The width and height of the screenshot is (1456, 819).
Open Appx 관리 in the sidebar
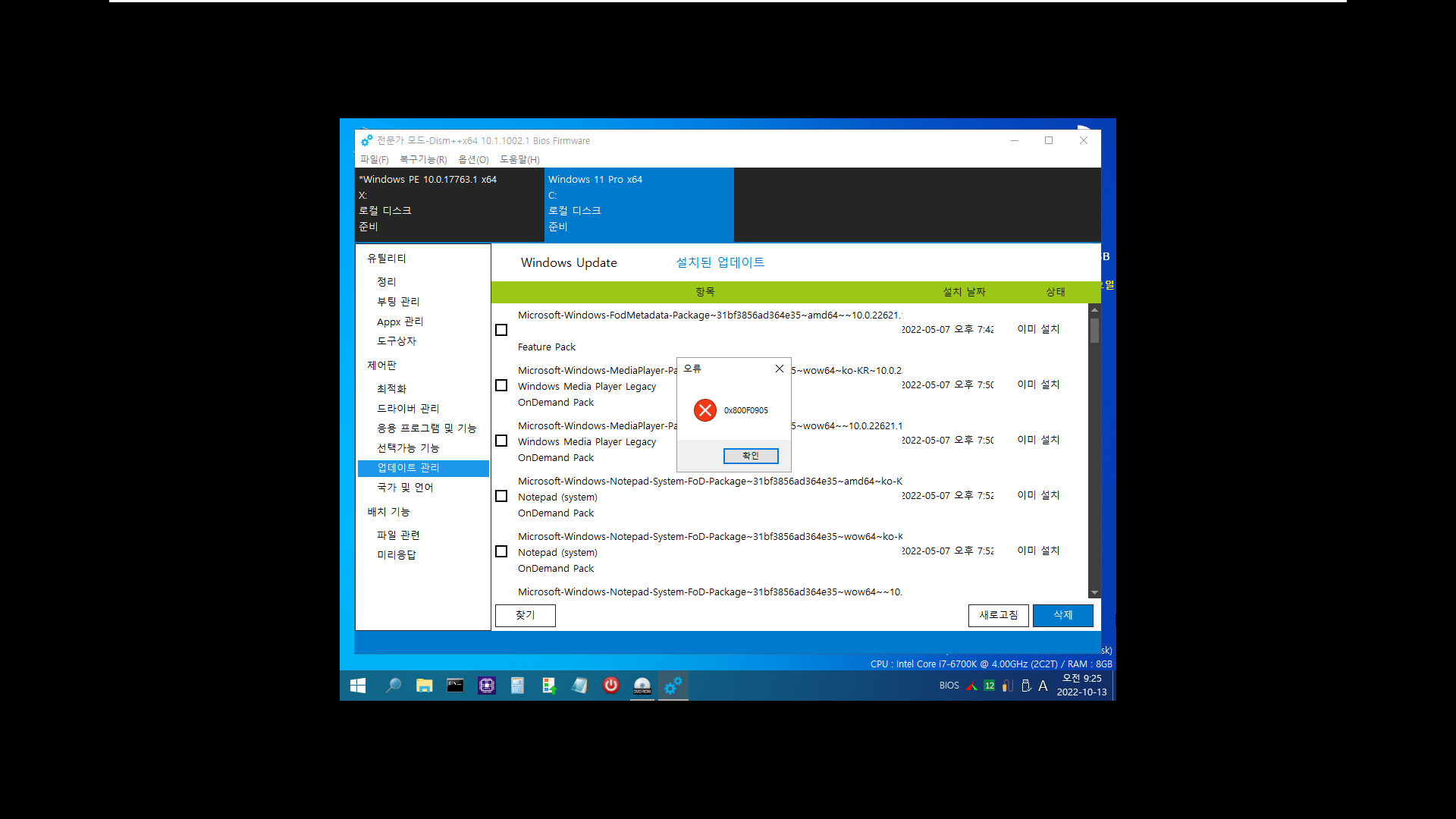click(x=400, y=322)
